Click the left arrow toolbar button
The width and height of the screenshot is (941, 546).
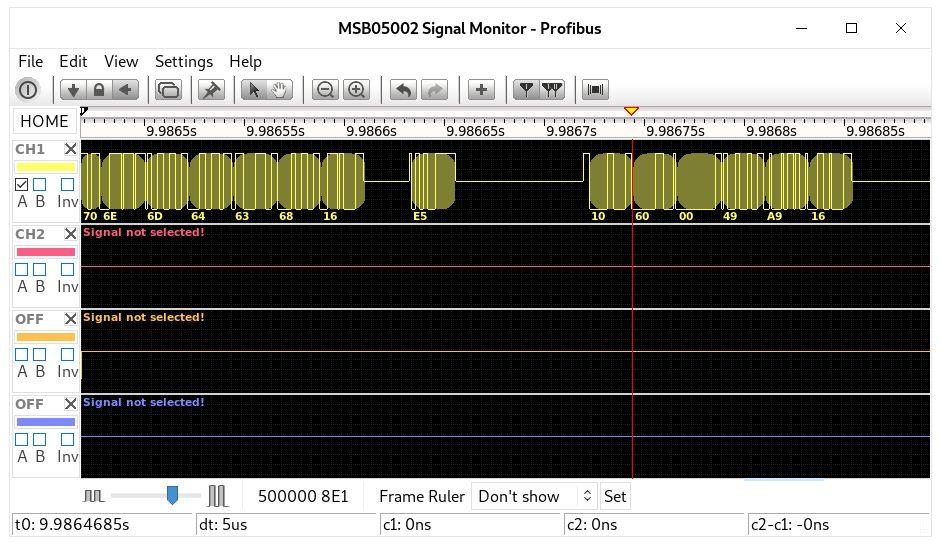click(125, 90)
